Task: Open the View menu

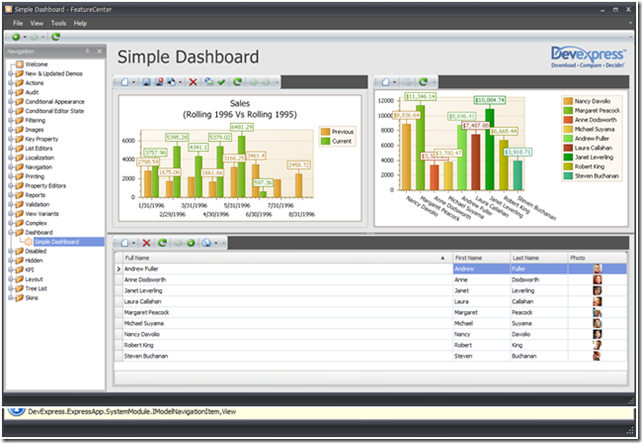Action: pyautogui.click(x=36, y=23)
